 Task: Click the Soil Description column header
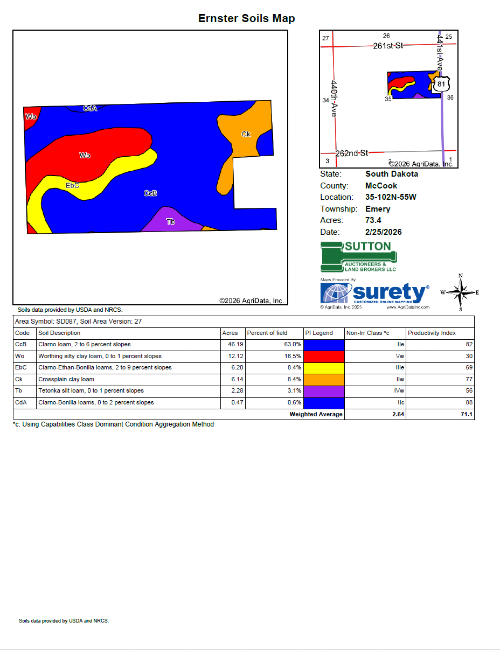click(x=59, y=333)
